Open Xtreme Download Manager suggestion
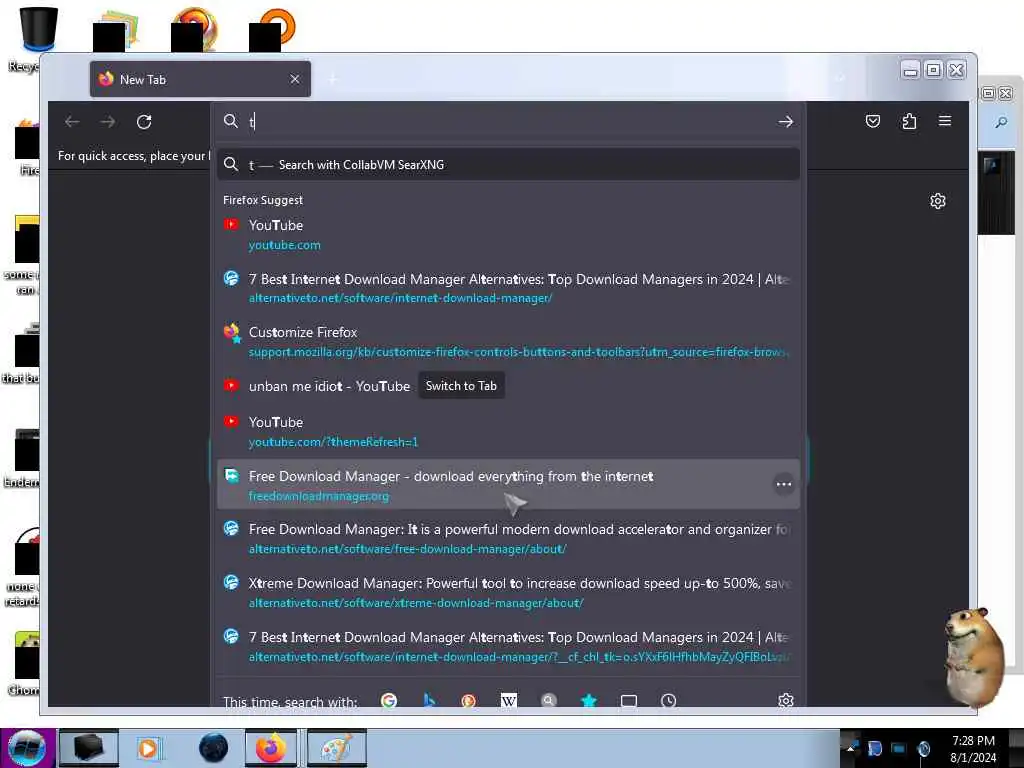 [x=508, y=592]
